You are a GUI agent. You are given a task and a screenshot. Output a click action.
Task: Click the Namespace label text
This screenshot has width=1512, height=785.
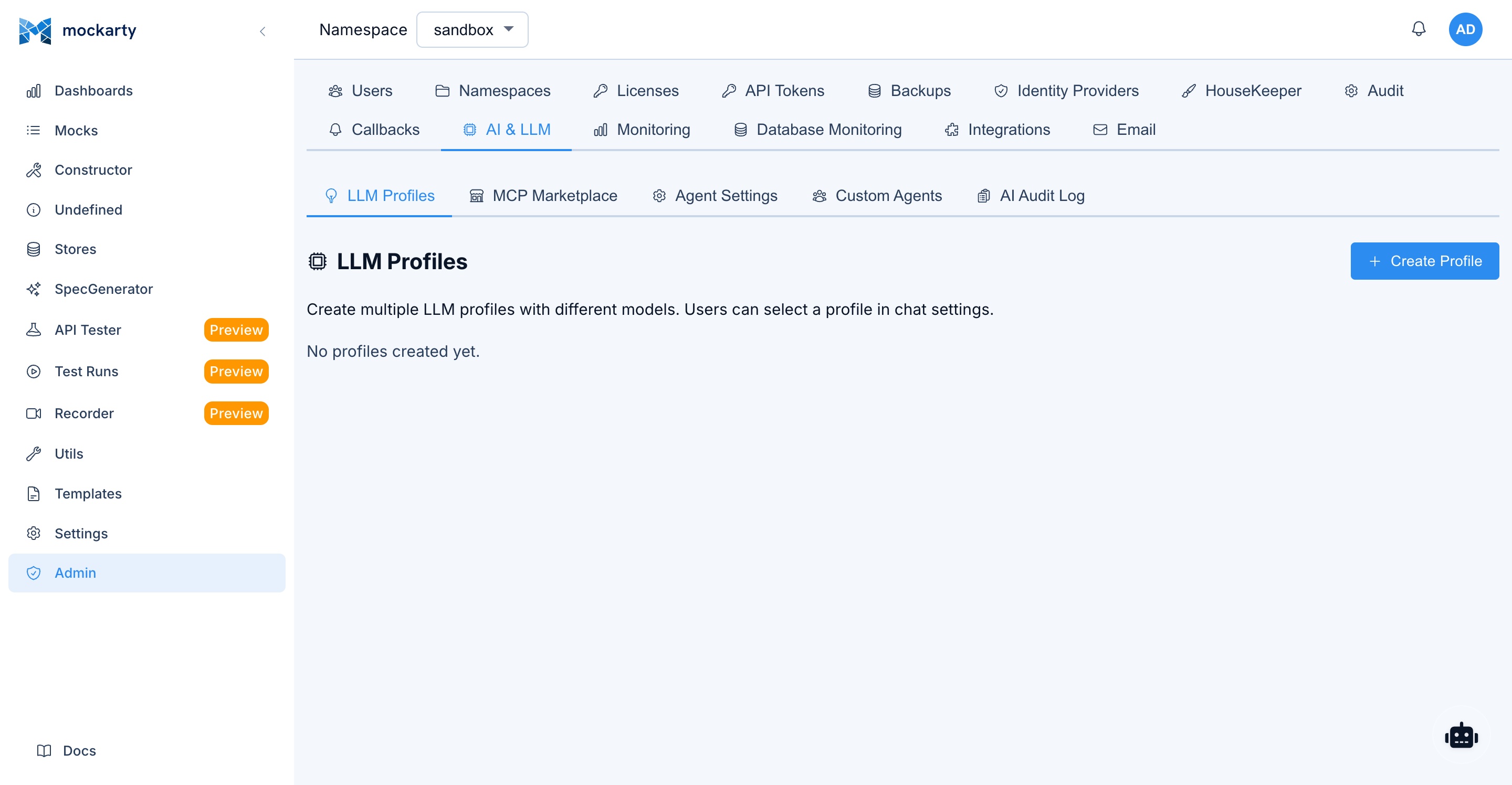363,29
